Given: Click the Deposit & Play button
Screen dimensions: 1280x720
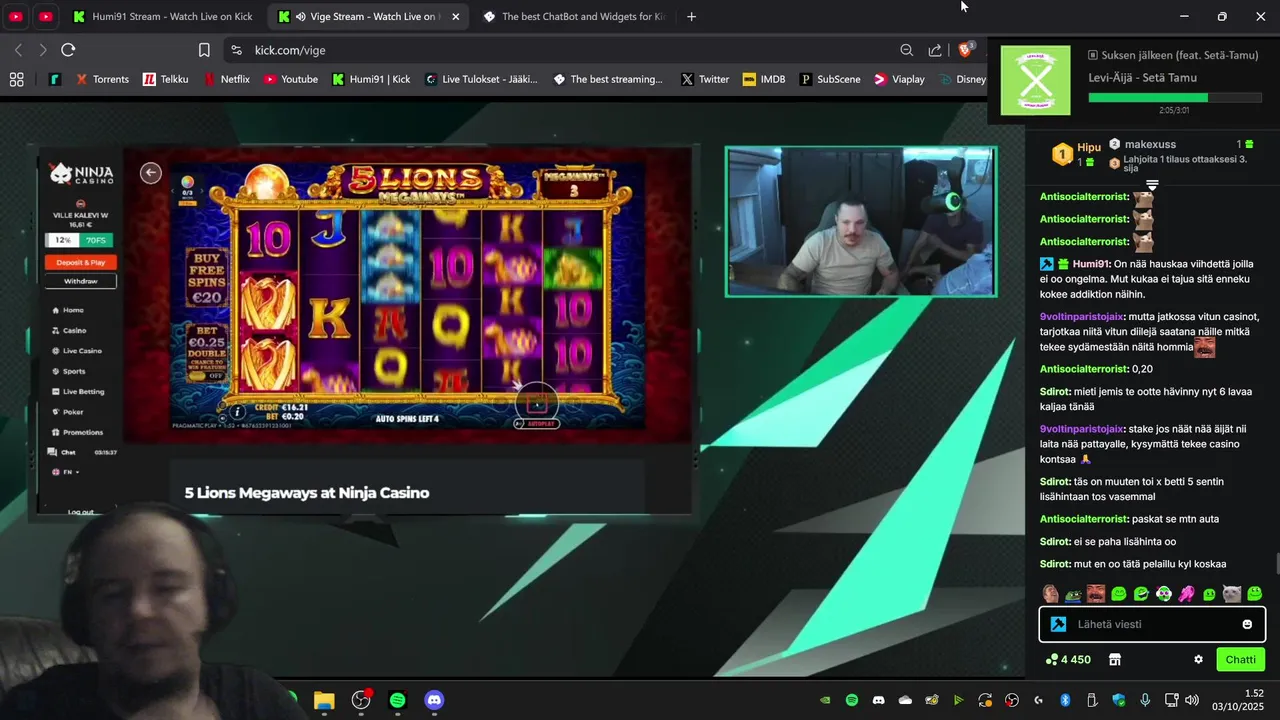Looking at the screenshot, I should [80, 262].
